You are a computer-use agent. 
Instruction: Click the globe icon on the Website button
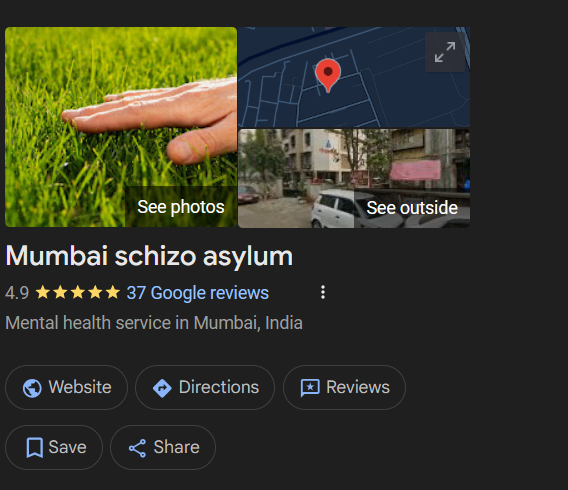point(32,388)
